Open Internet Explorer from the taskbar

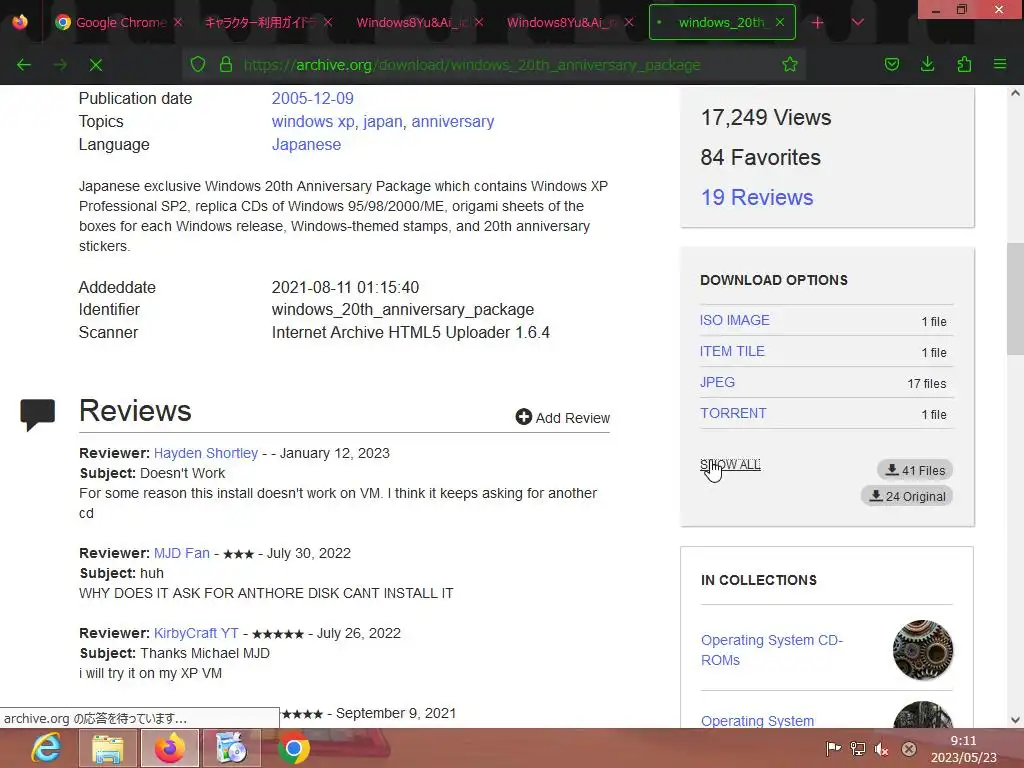click(x=46, y=748)
